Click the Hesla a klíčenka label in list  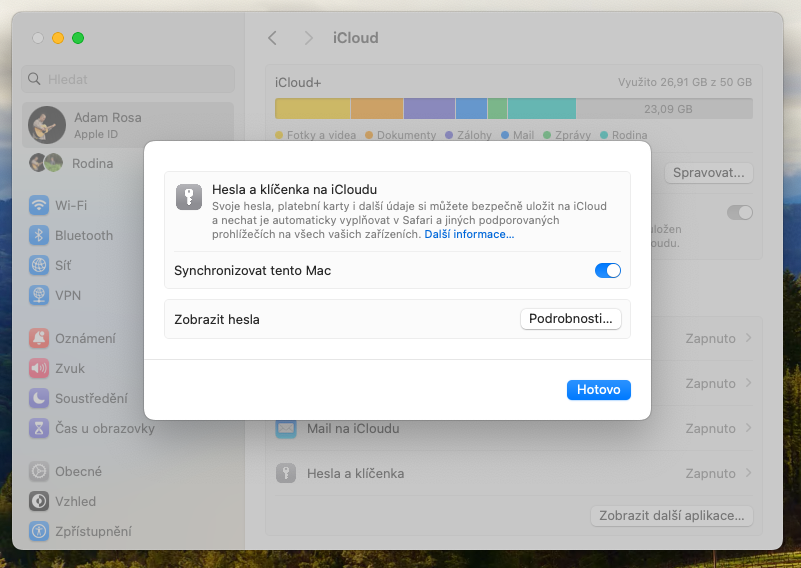(356, 474)
